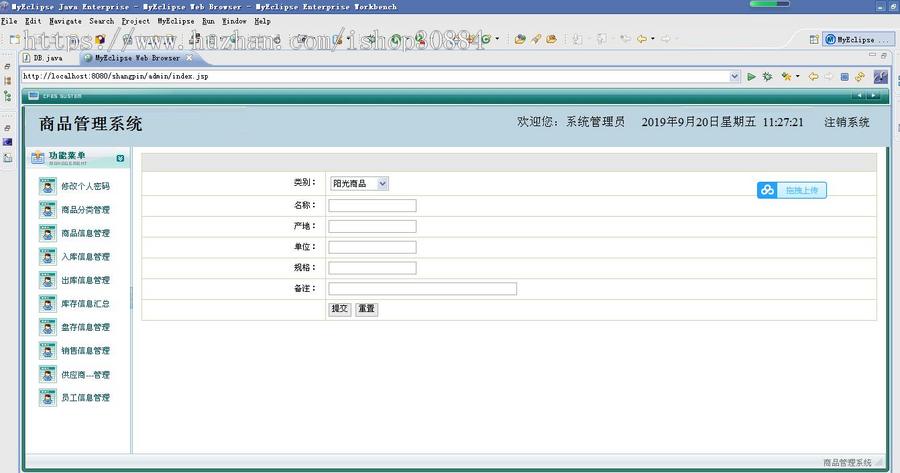Open the Window menu
The image size is (900, 473).
point(234,21)
